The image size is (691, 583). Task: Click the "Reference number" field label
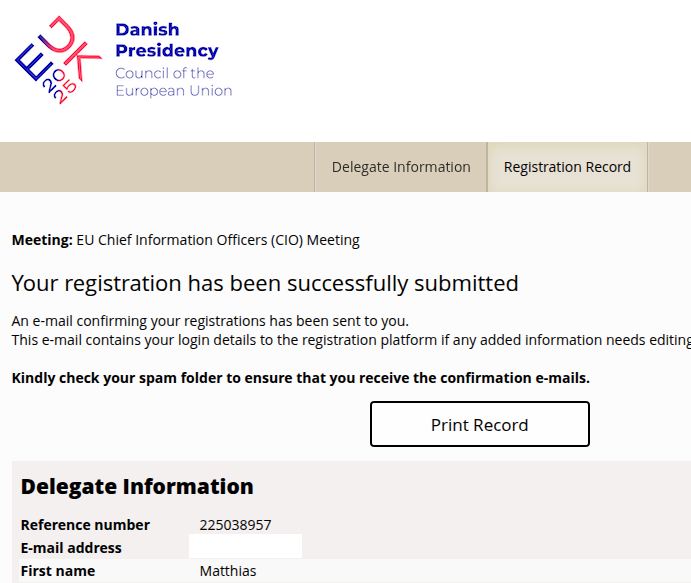click(x=85, y=525)
